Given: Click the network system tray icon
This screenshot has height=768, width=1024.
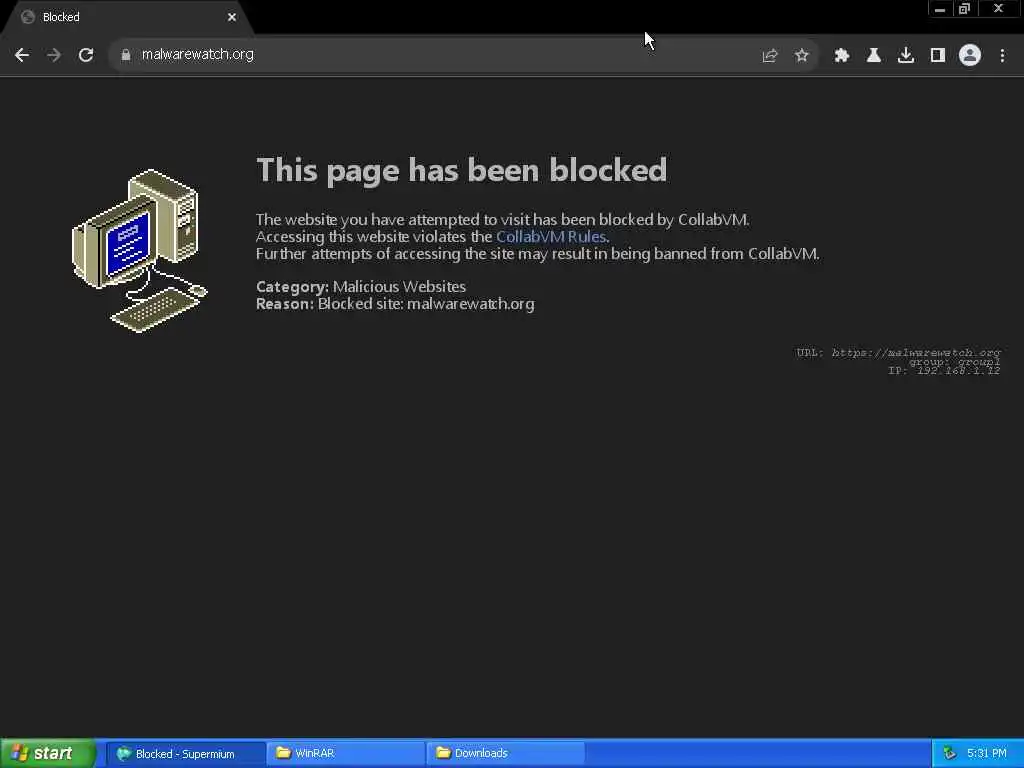Looking at the screenshot, I should 950,754.
